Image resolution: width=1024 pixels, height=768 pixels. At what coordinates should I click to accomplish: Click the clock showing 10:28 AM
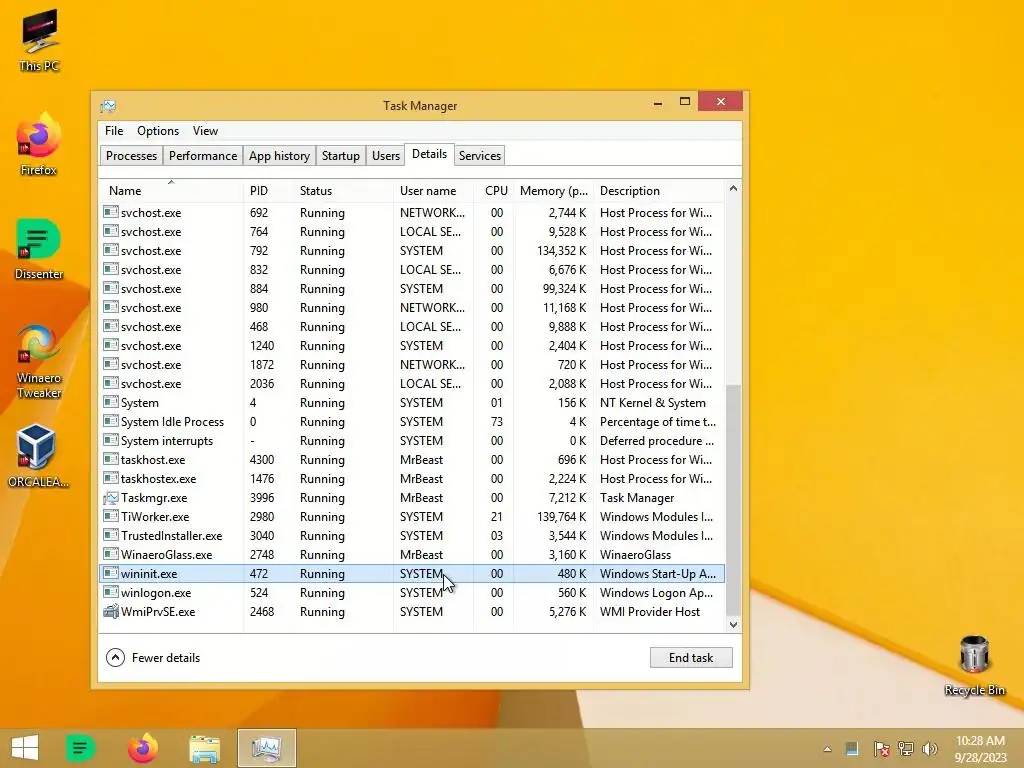pos(980,741)
